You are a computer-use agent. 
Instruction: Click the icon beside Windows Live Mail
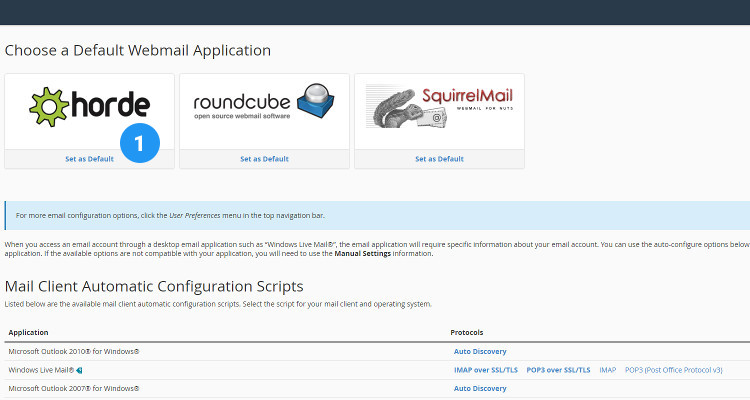79,370
